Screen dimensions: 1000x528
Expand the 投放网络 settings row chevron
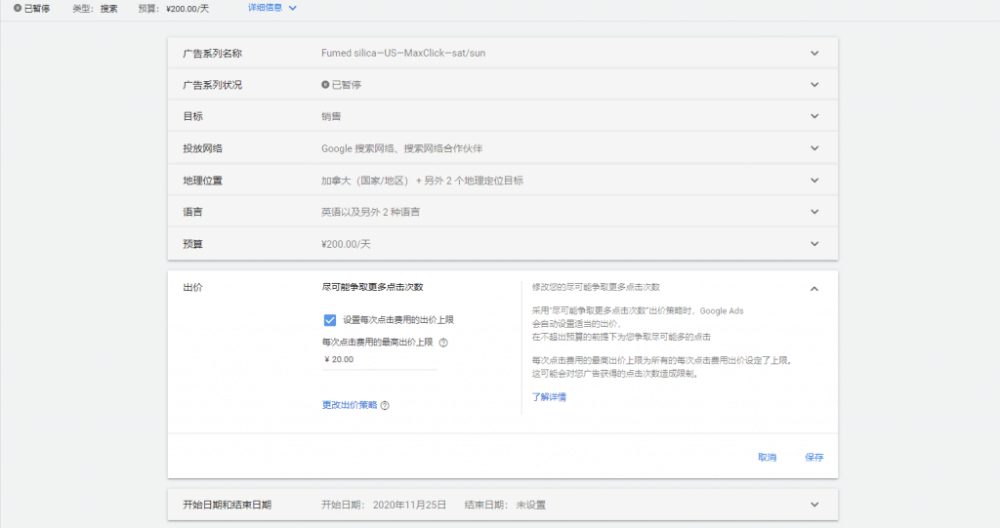click(x=815, y=148)
